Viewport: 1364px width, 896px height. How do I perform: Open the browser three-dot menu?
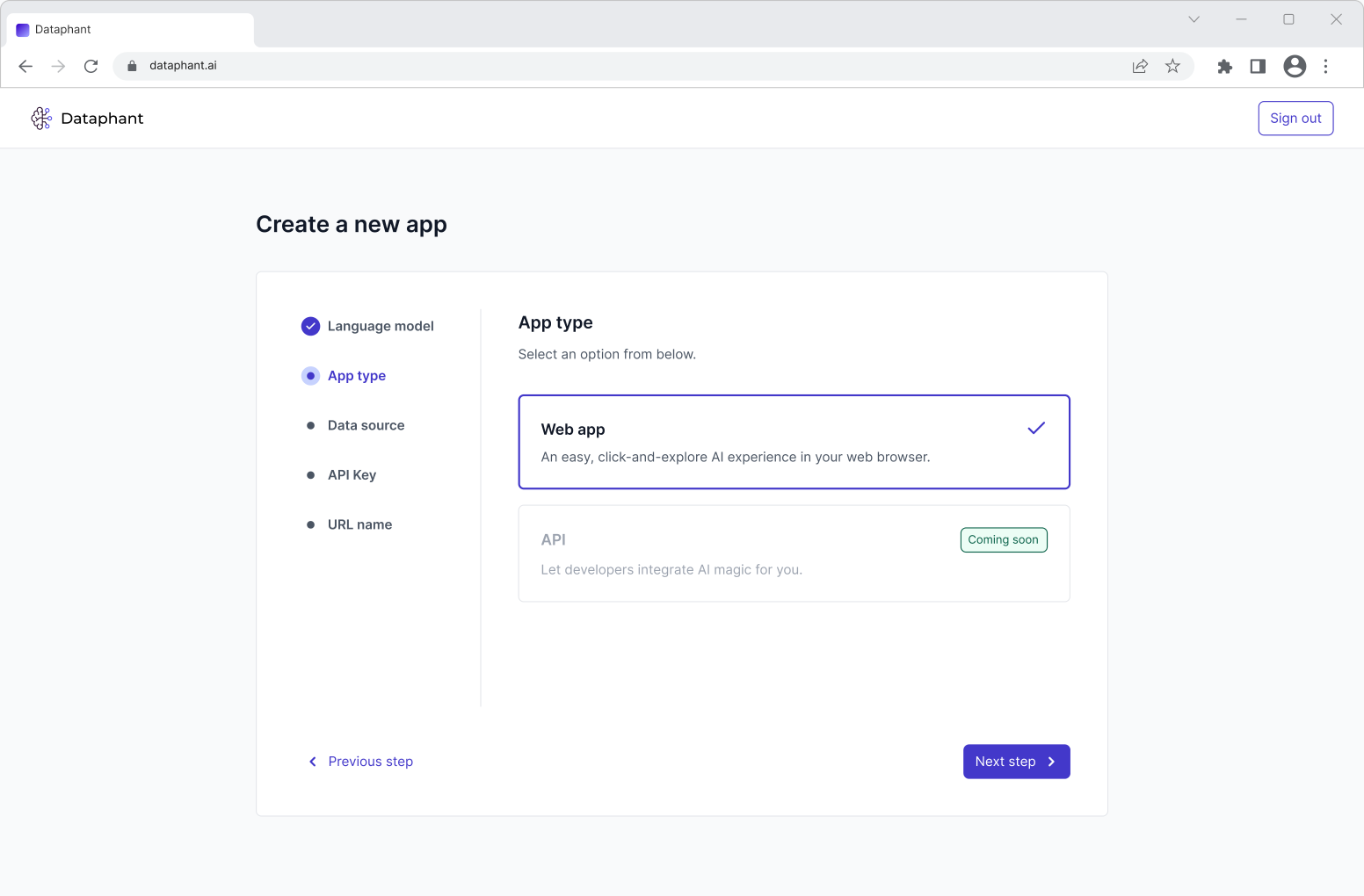(1326, 66)
